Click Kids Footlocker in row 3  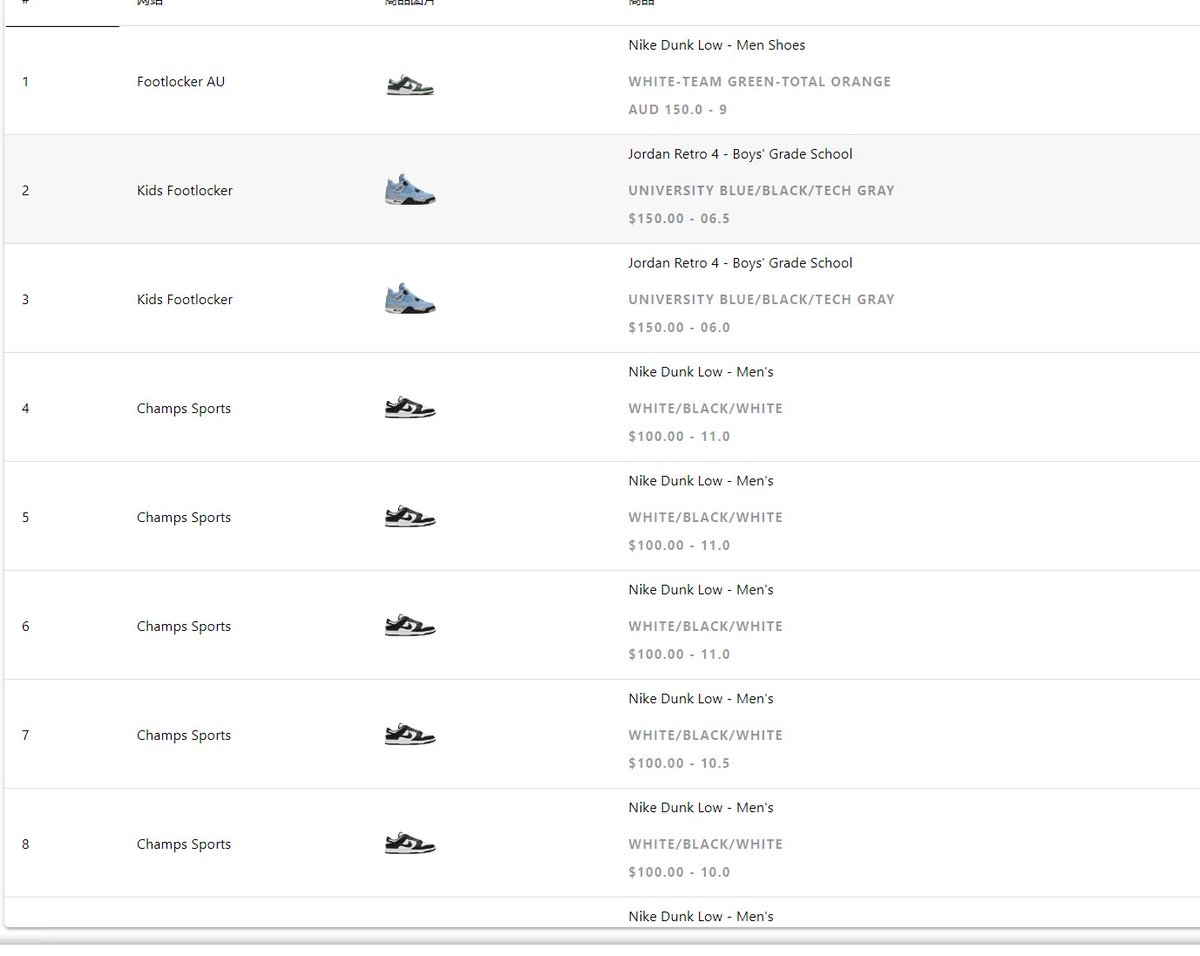[185, 300]
